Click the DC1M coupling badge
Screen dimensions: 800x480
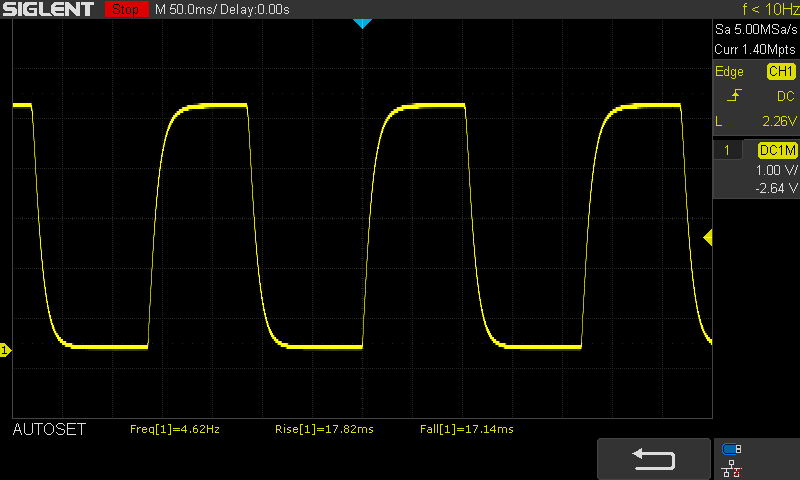(777, 150)
